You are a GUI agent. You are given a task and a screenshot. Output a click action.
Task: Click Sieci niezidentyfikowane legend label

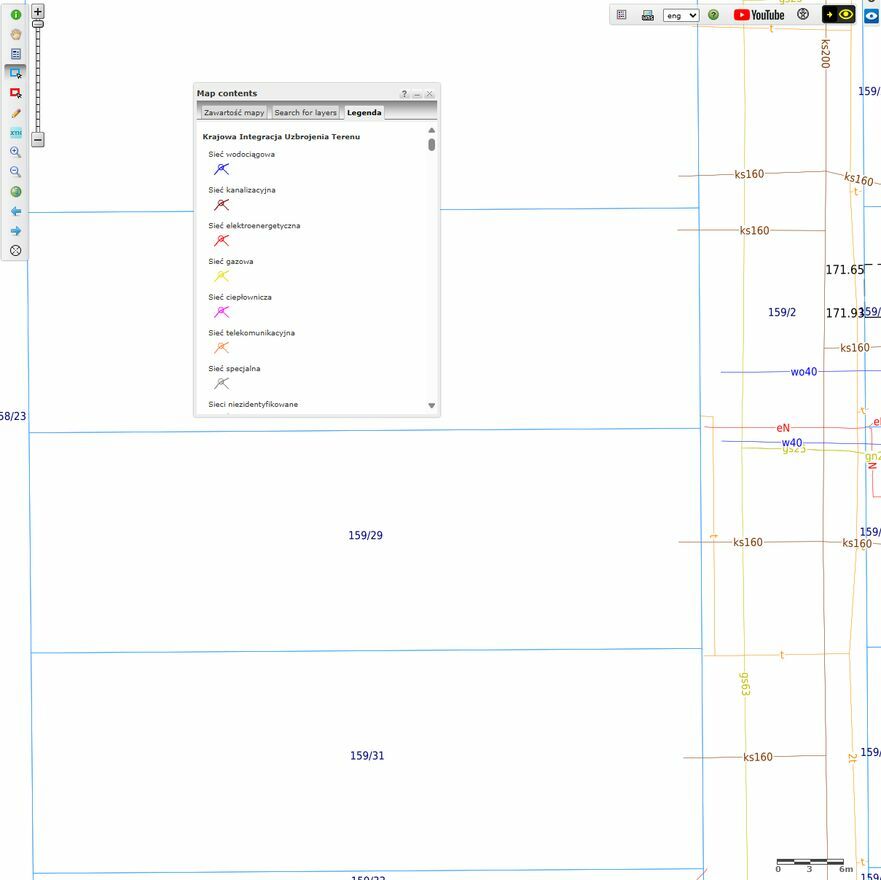(253, 404)
